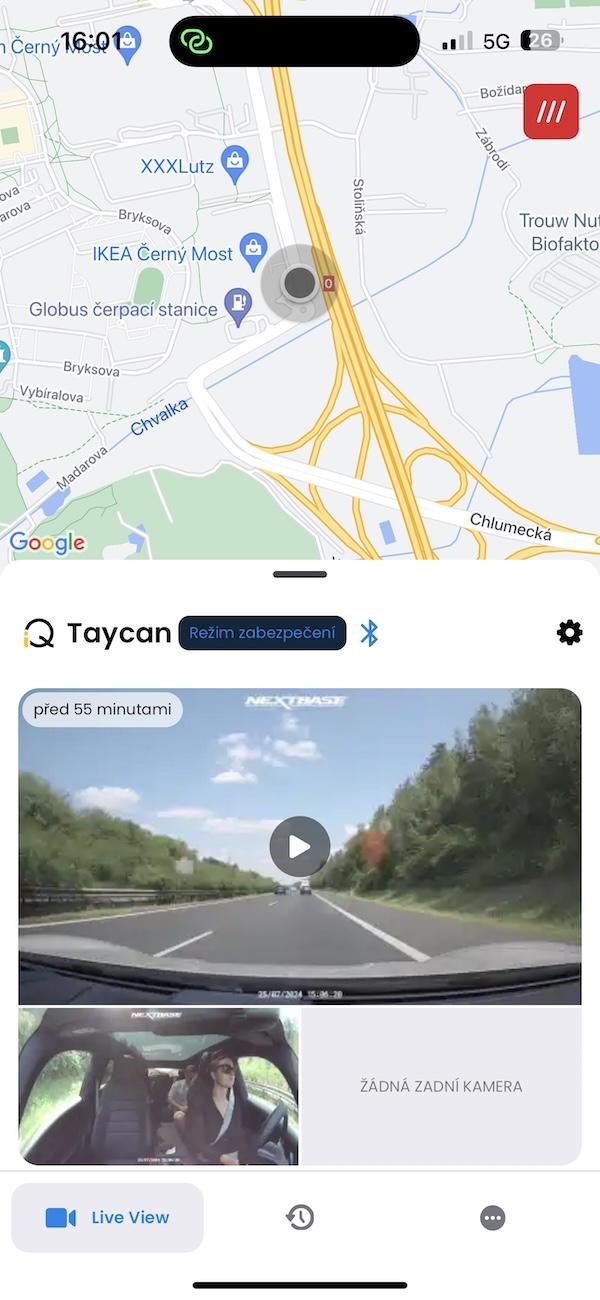Open the interior cabin camera thumbnail

point(159,1086)
